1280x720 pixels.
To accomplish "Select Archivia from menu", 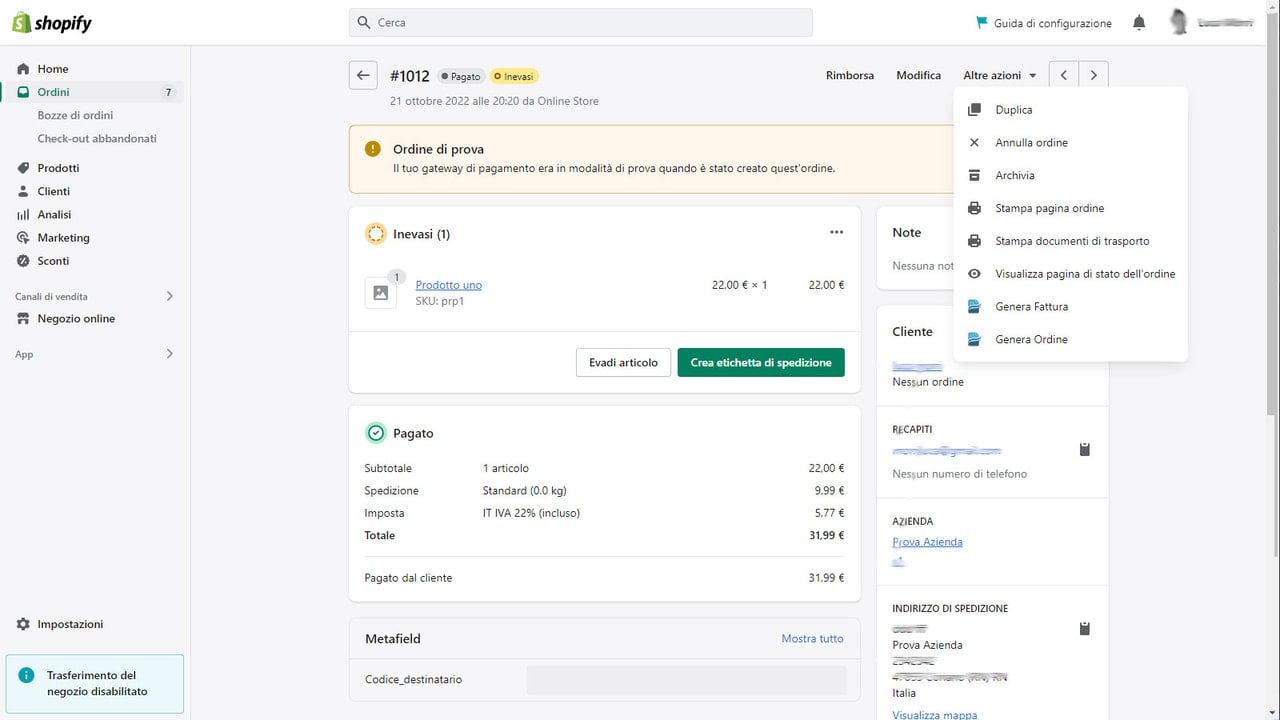I will pos(1071,176).
